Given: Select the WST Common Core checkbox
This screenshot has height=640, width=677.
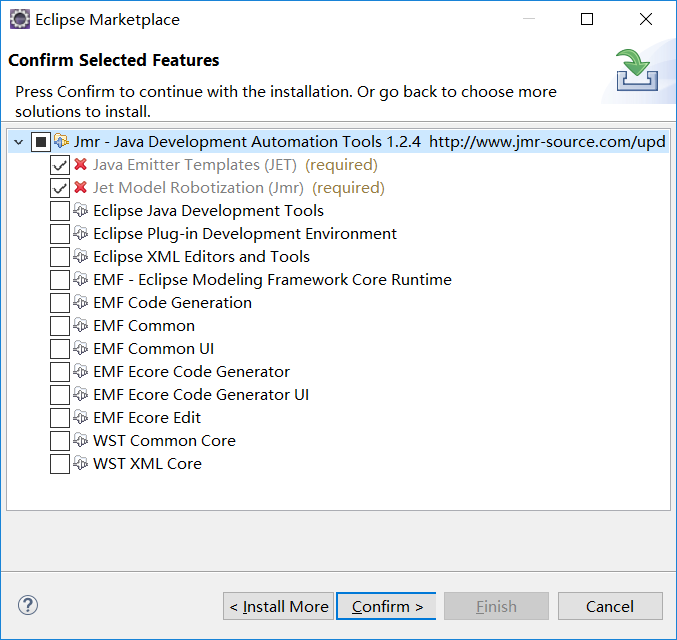Looking at the screenshot, I should click(60, 440).
